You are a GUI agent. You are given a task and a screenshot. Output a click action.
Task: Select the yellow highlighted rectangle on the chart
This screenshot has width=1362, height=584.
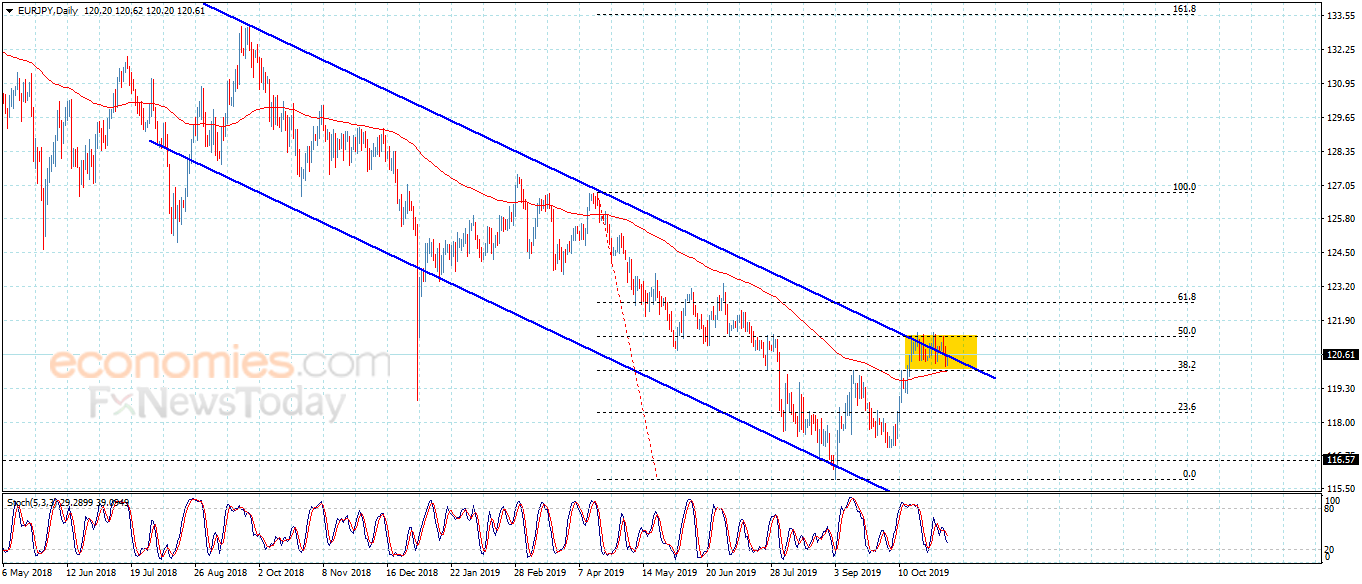tap(941, 353)
